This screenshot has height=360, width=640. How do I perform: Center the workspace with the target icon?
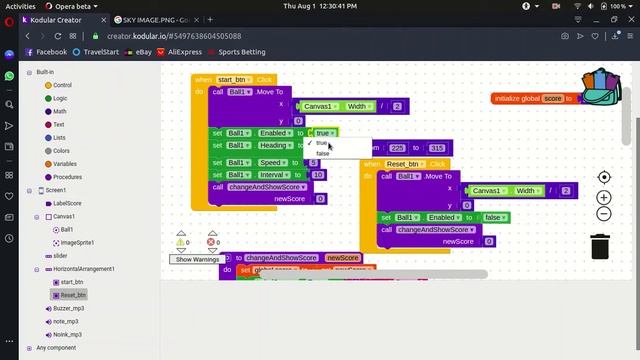604,177
